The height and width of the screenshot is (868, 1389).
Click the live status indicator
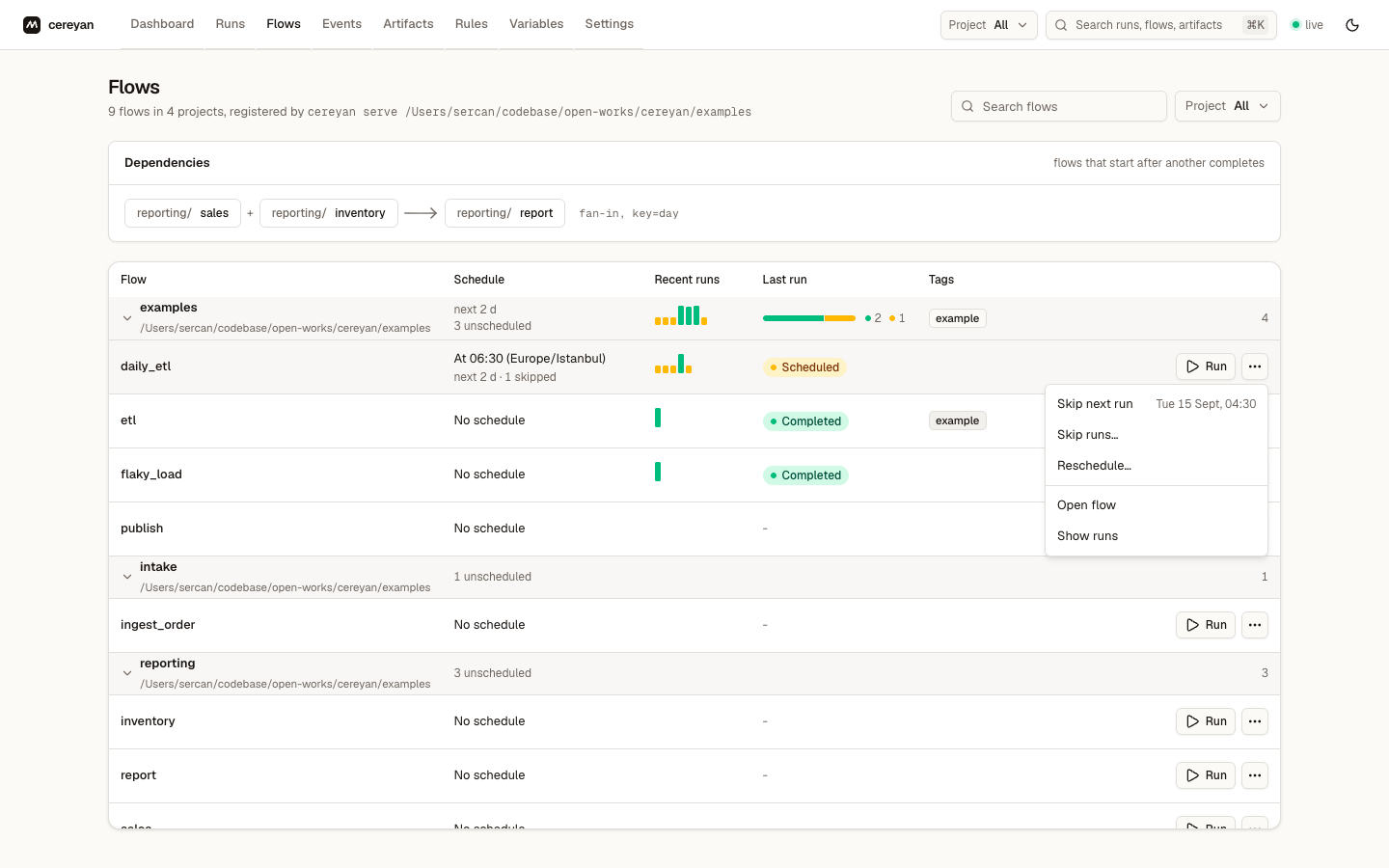(x=1307, y=25)
